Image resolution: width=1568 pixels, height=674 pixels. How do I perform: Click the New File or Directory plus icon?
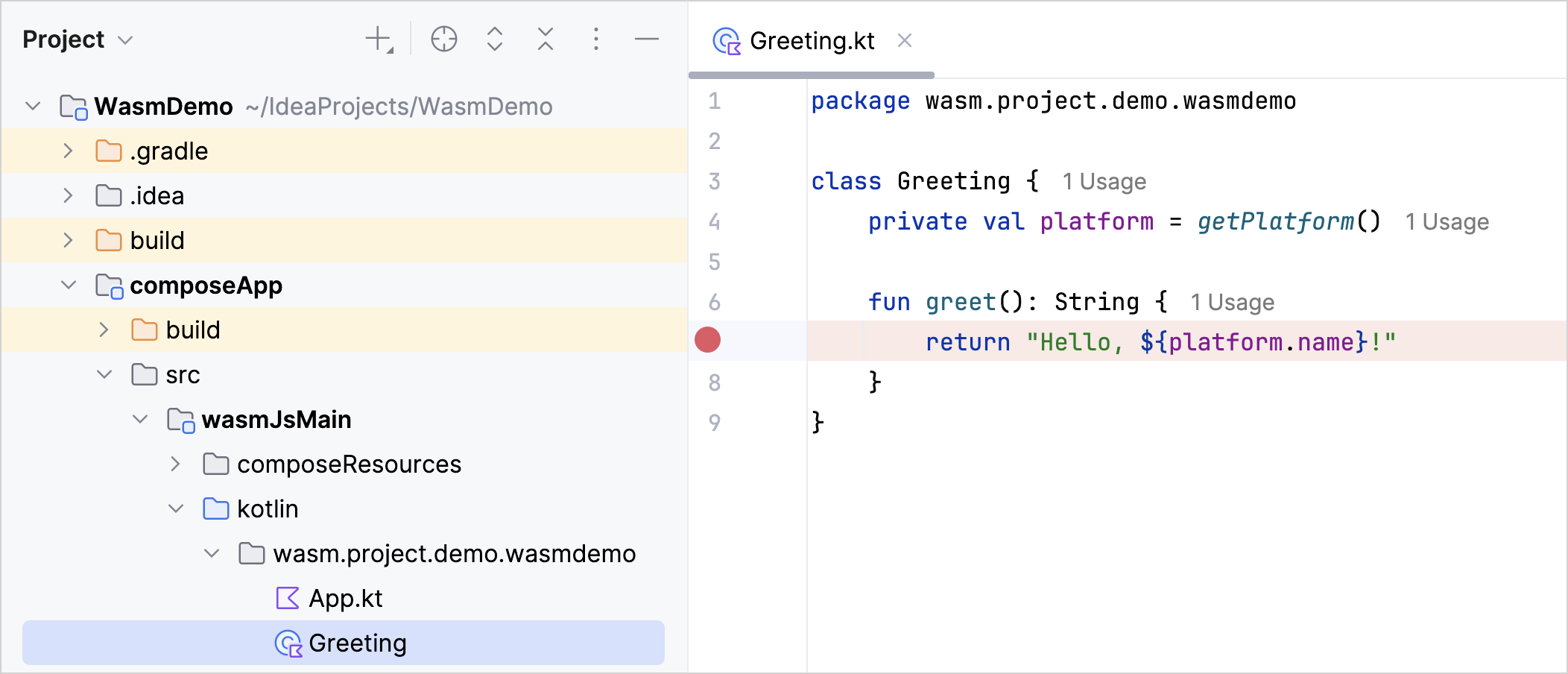[379, 40]
